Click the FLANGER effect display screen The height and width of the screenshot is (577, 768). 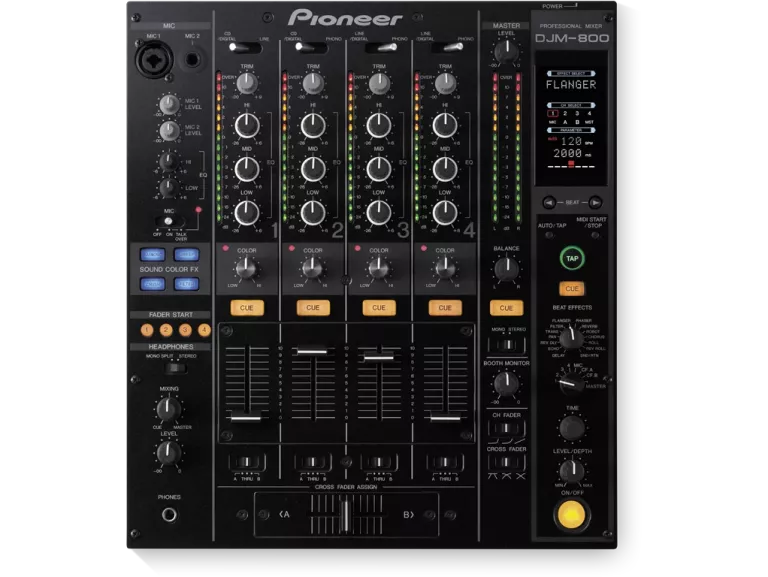pyautogui.click(x=571, y=119)
